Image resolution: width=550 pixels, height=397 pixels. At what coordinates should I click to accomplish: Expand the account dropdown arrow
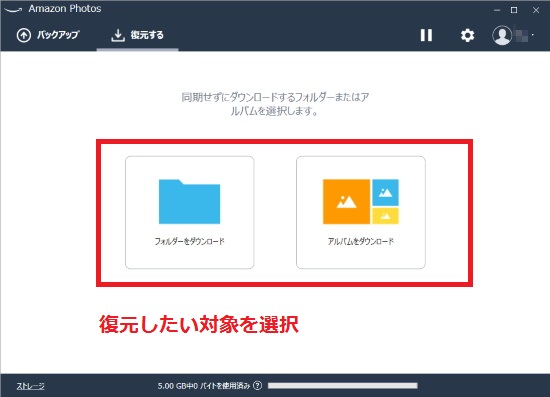[x=533, y=35]
